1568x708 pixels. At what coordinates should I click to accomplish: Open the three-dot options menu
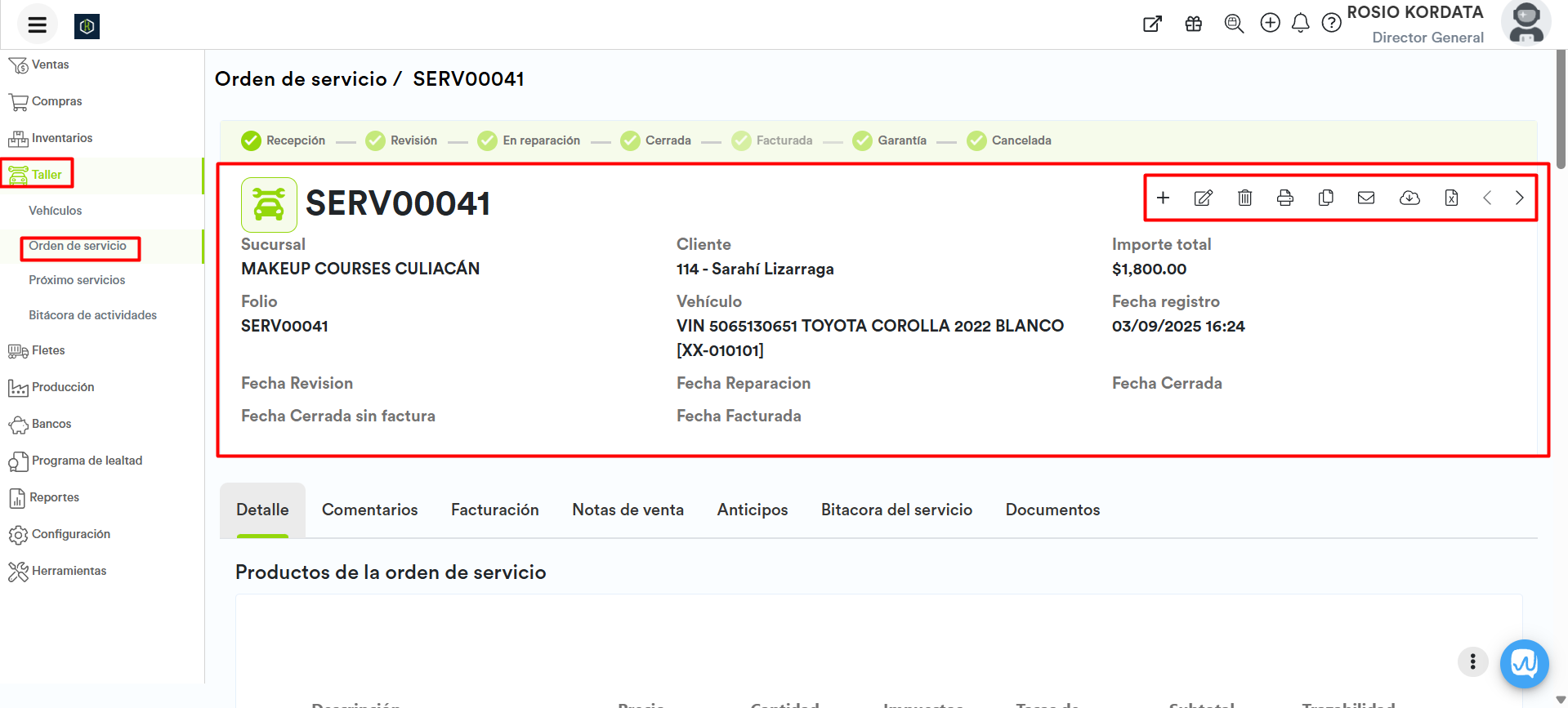[1472, 661]
